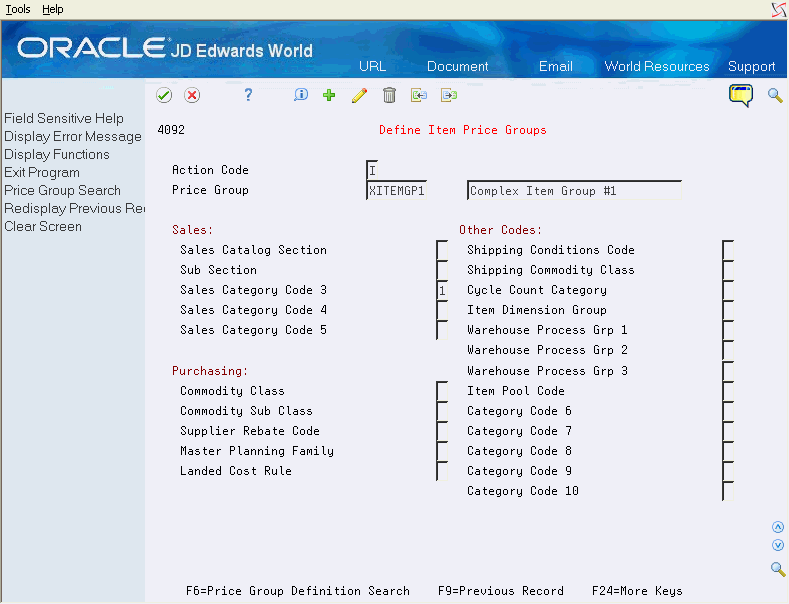Focus the Warehouse Process Grp 2 field
The height and width of the screenshot is (604, 789).
[728, 350]
